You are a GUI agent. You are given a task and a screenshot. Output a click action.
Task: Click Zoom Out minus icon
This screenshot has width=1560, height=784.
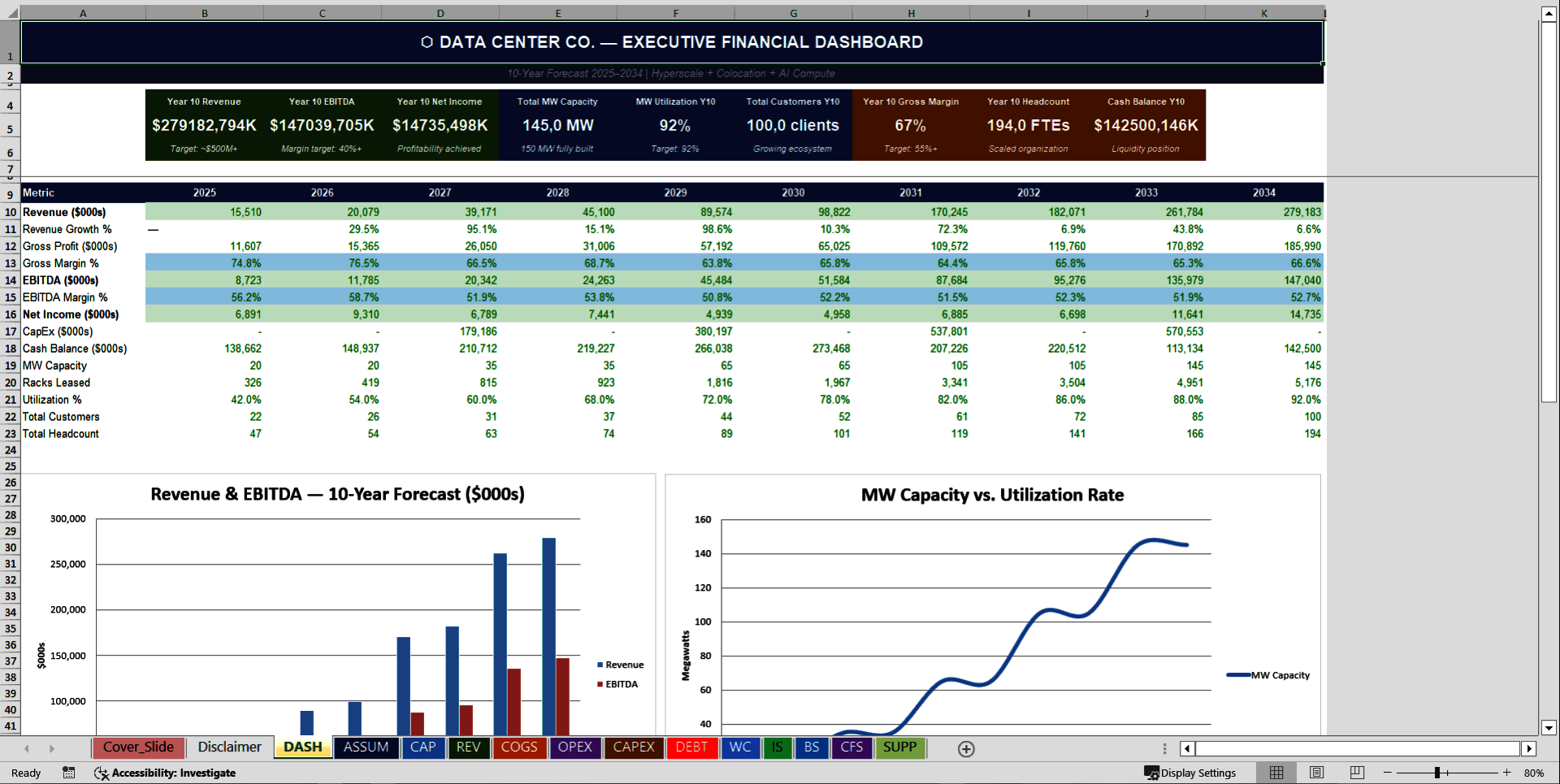pyautogui.click(x=1387, y=773)
